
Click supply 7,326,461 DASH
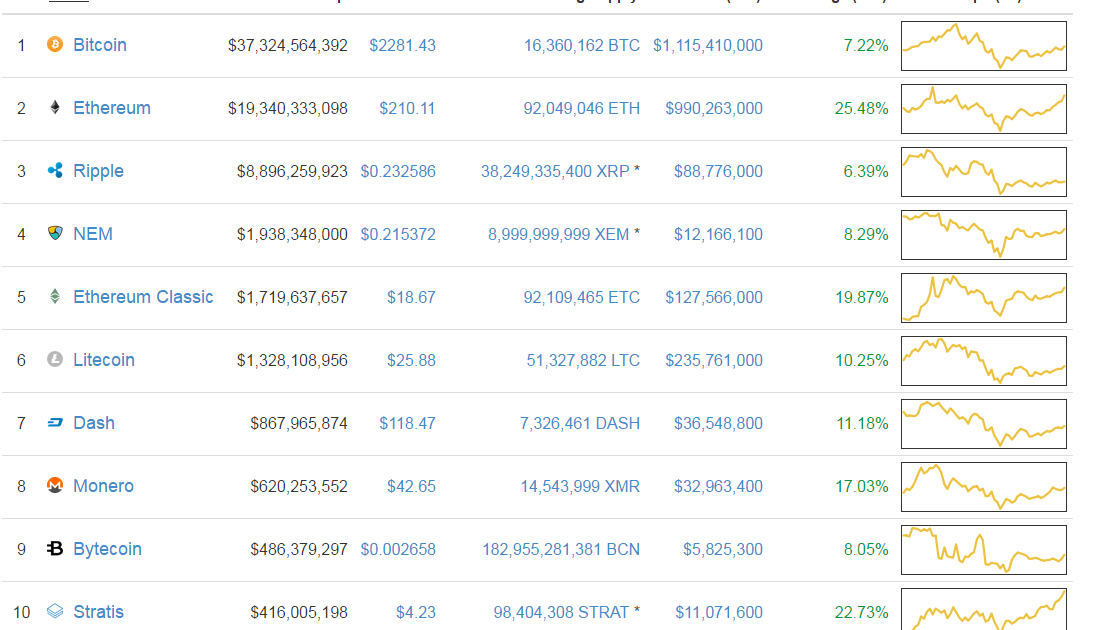coord(580,423)
